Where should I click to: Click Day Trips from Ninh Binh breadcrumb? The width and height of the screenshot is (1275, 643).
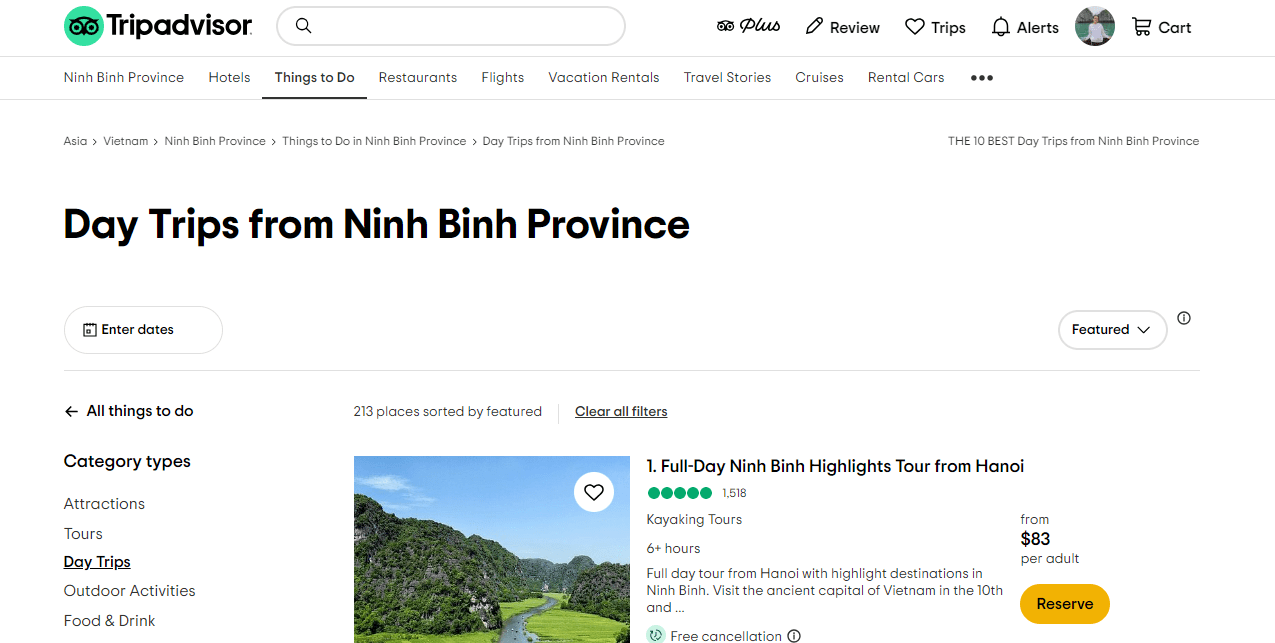(x=573, y=141)
